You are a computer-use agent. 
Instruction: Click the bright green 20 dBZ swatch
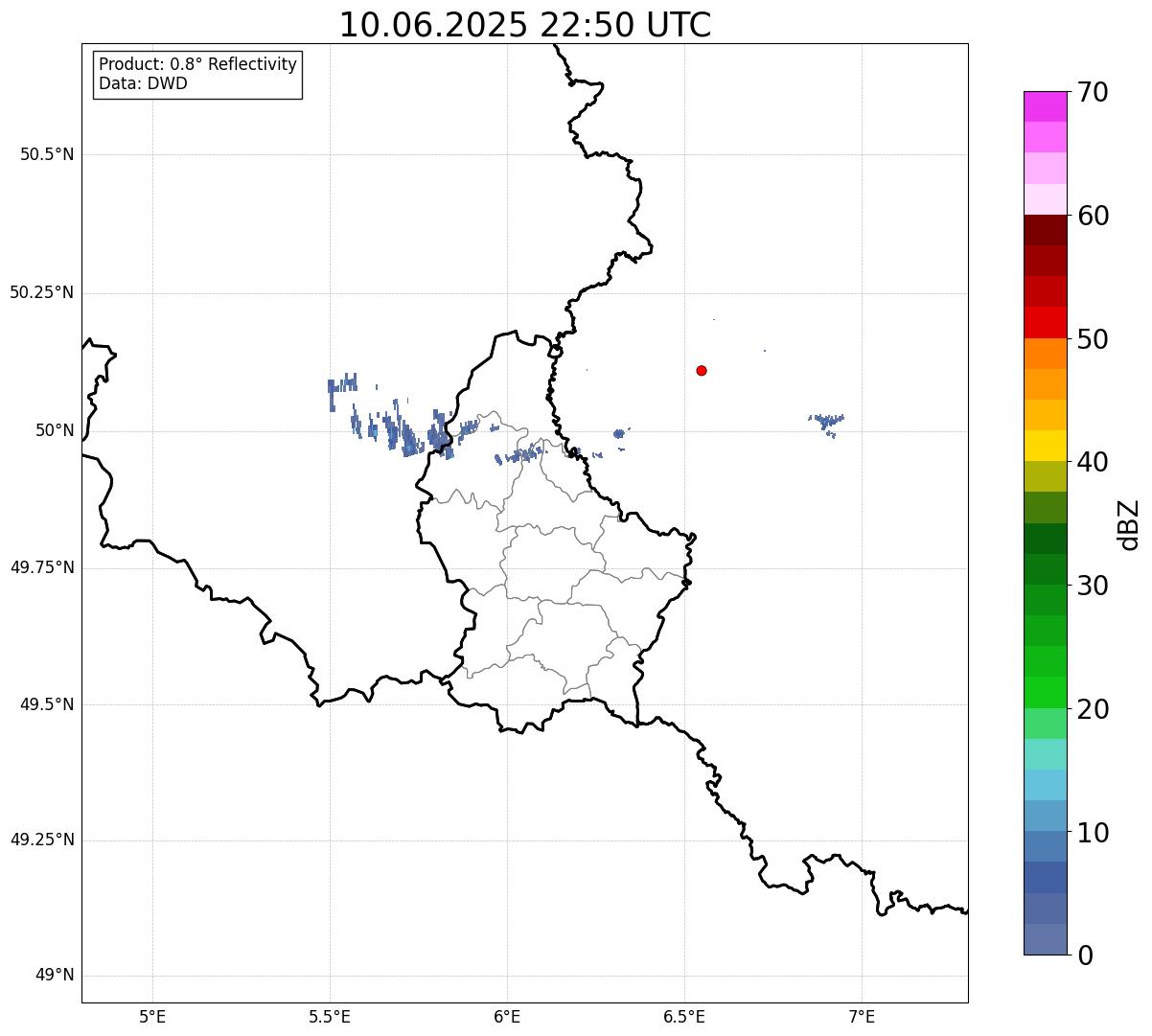click(x=1045, y=692)
